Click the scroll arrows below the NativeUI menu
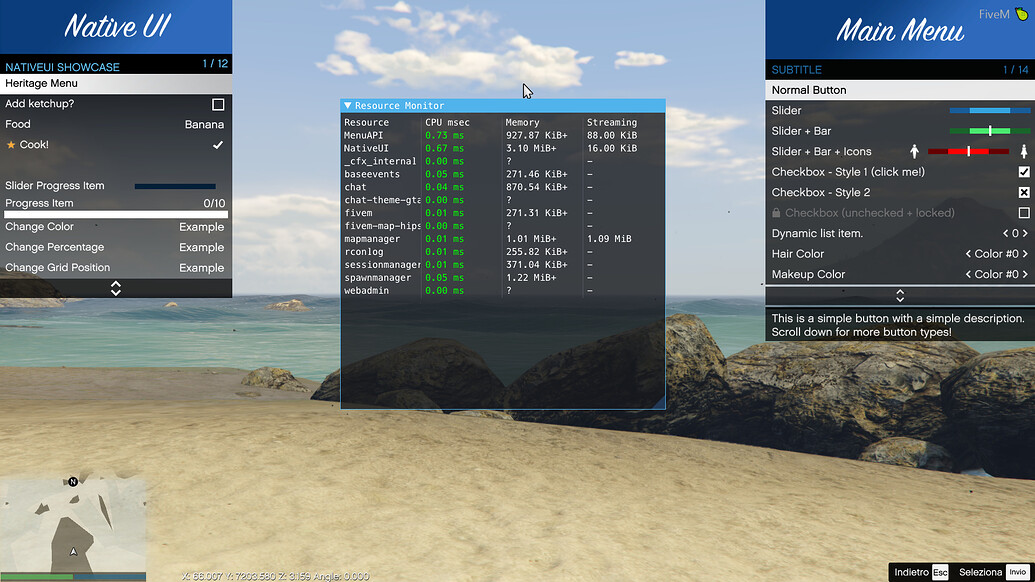The width and height of the screenshot is (1035, 582). 116,287
